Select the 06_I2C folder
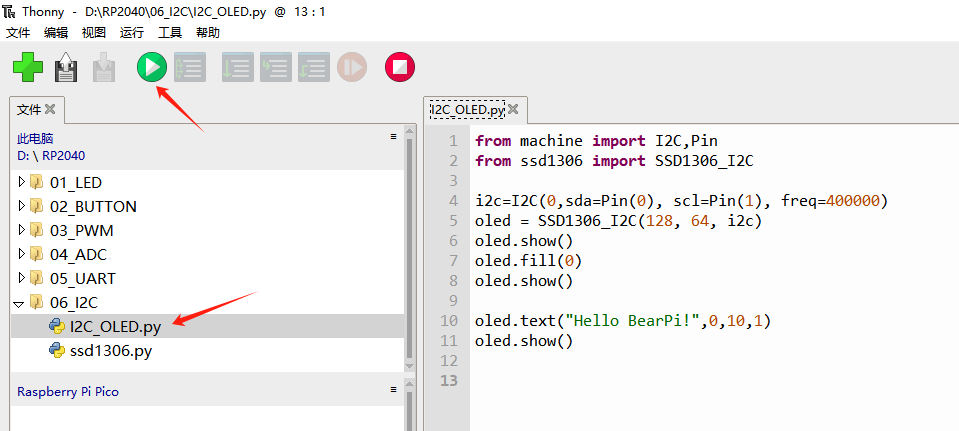This screenshot has width=959, height=431. click(73, 303)
